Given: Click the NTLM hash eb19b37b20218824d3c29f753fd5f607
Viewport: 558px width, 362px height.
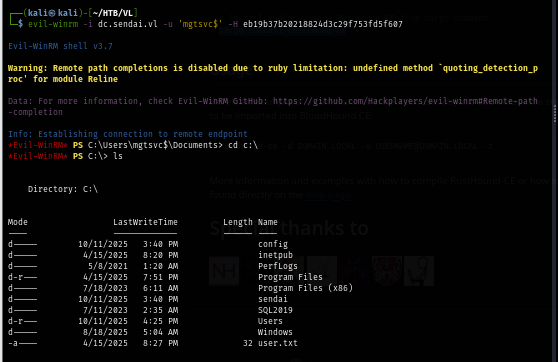Looking at the screenshot, I should (x=323, y=24).
